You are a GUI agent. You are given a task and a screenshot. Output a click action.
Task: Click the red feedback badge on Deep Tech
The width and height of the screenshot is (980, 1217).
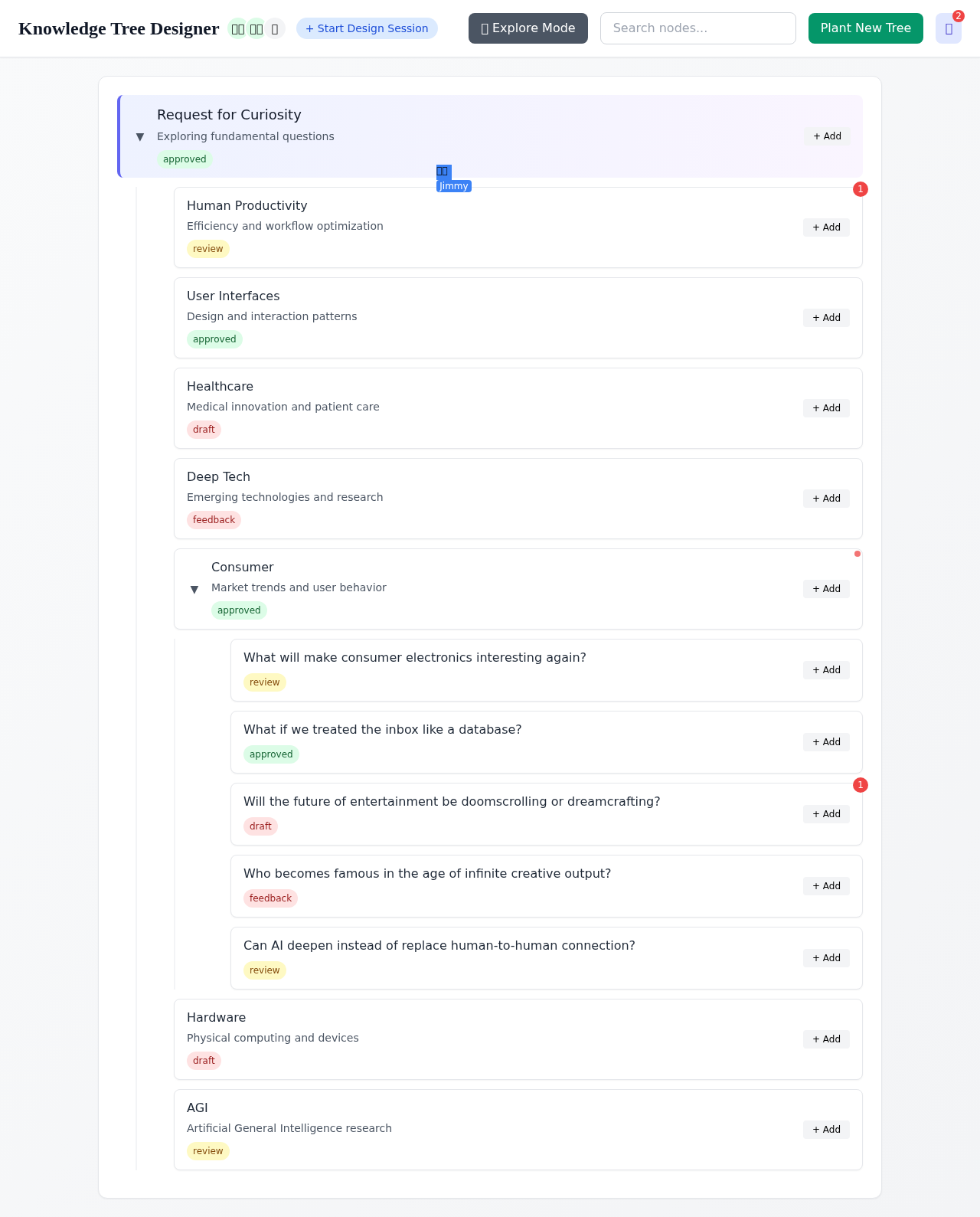point(214,520)
